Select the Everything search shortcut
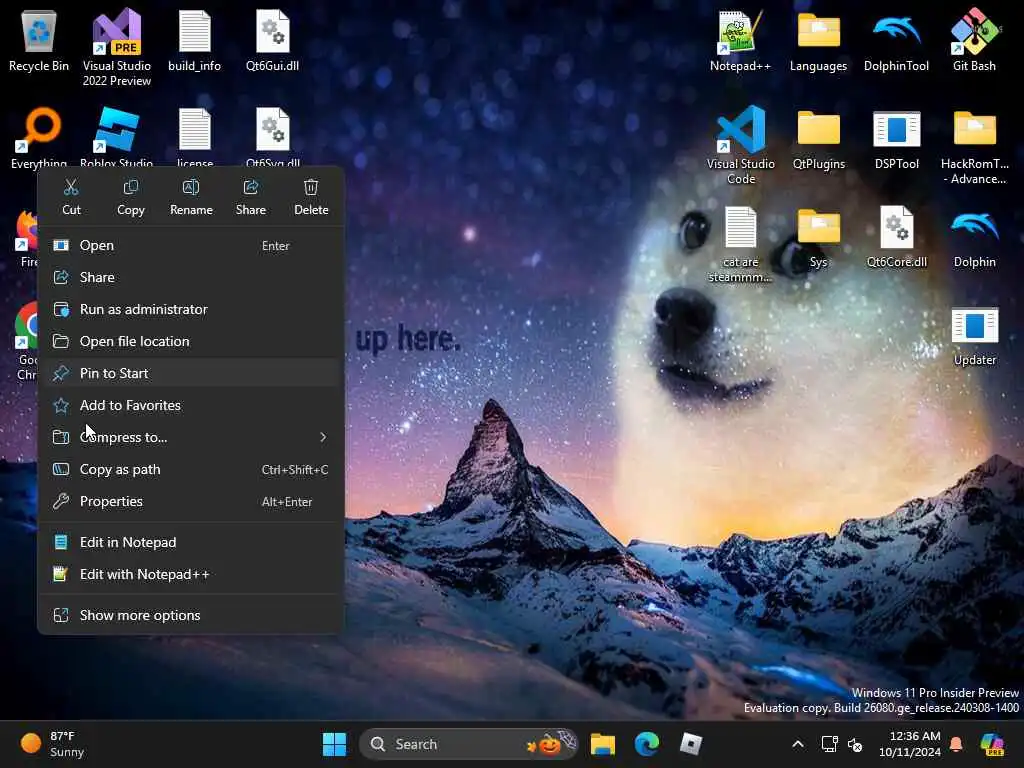This screenshot has height=768, width=1024. coord(39,137)
